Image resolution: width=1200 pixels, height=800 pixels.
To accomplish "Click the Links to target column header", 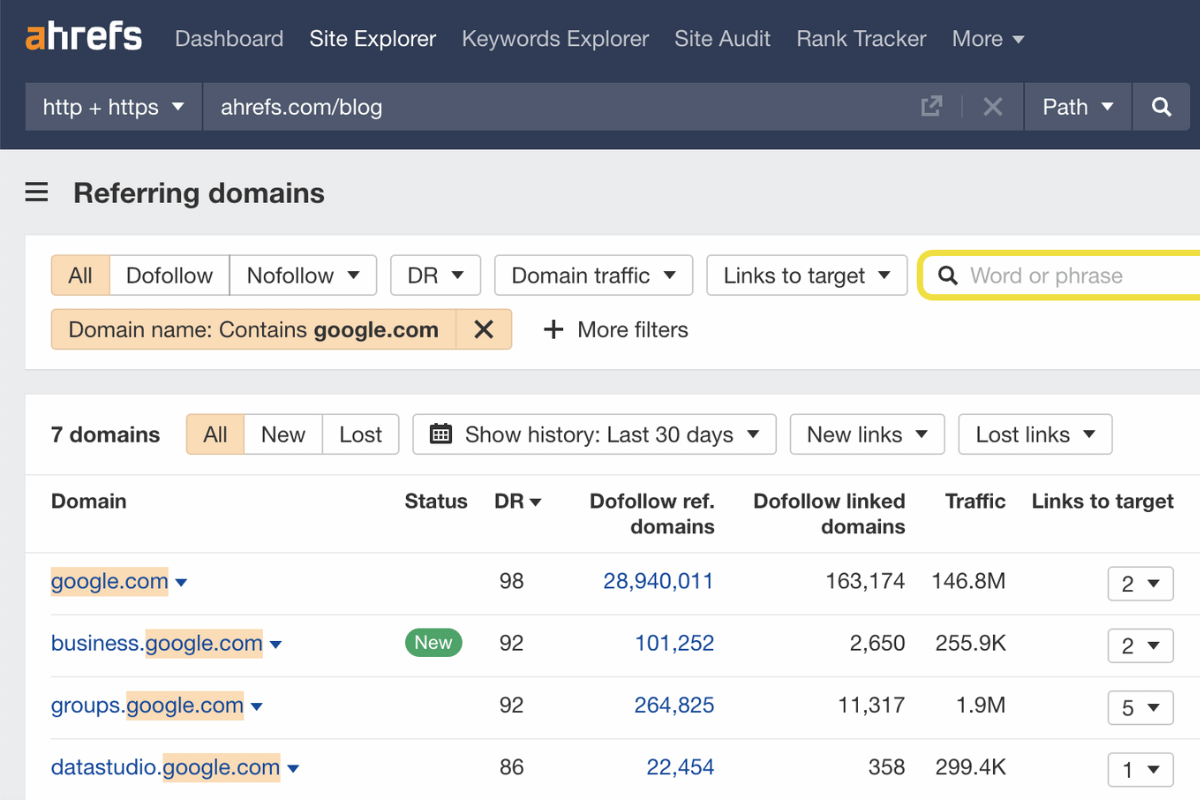I will [1103, 501].
